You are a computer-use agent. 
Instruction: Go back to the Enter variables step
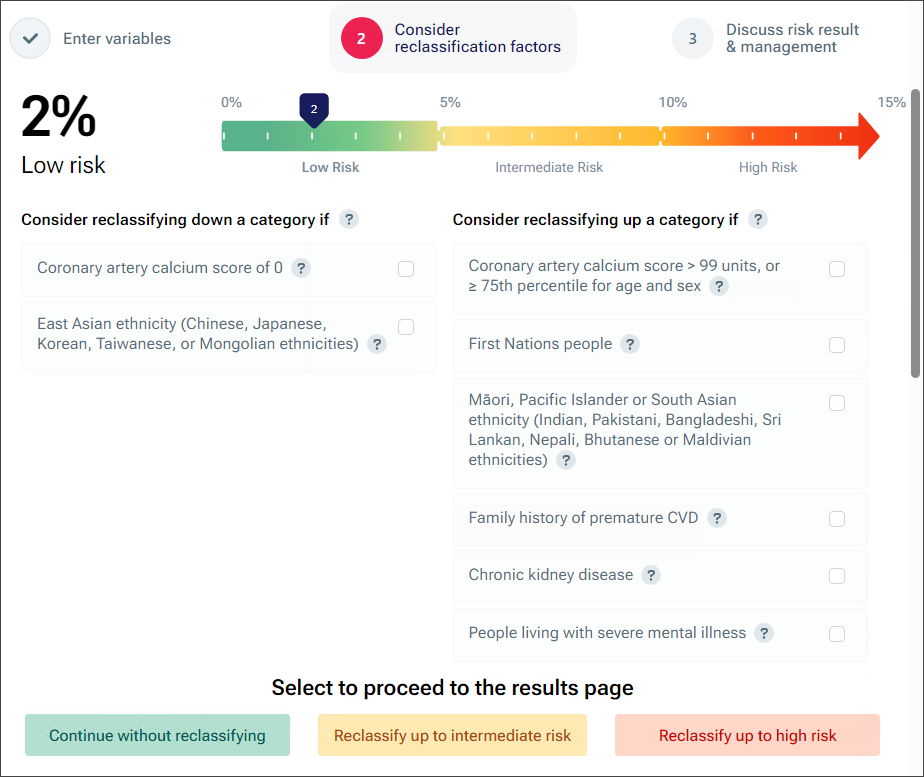(x=91, y=39)
